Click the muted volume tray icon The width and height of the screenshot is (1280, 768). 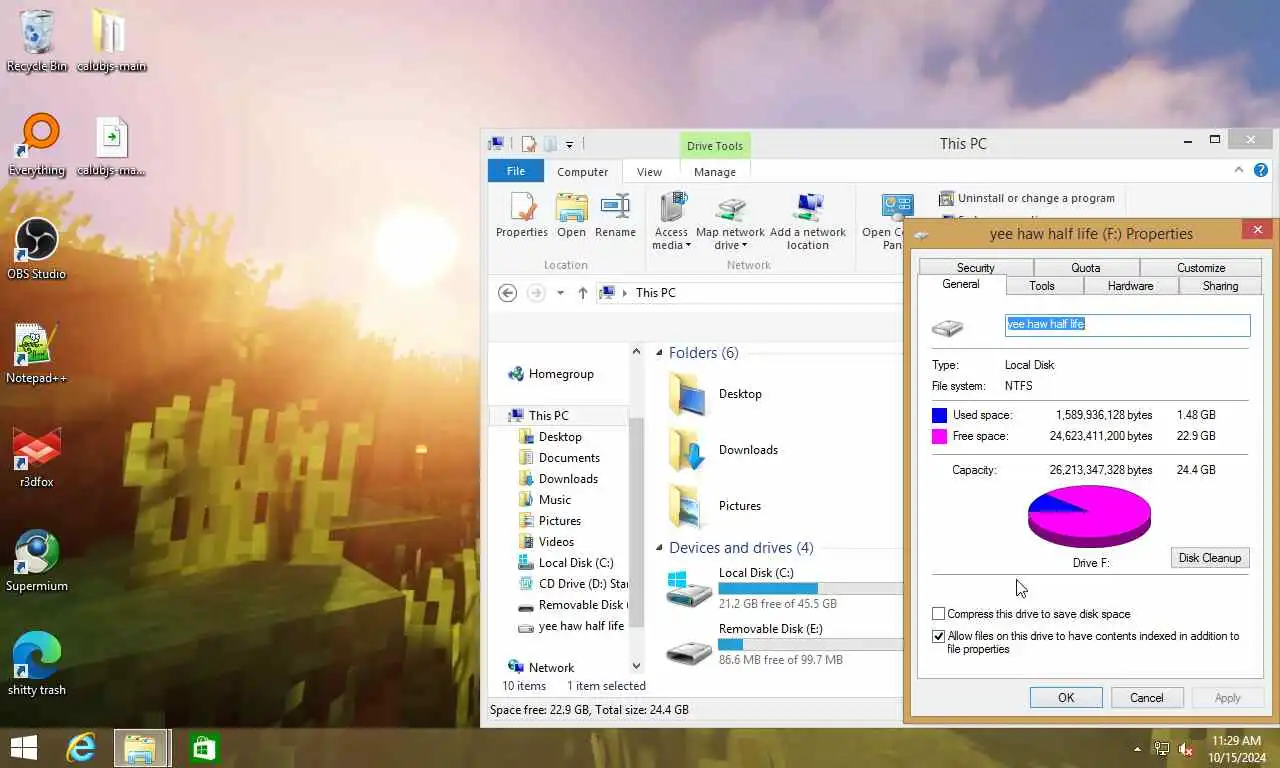pyautogui.click(x=1186, y=748)
